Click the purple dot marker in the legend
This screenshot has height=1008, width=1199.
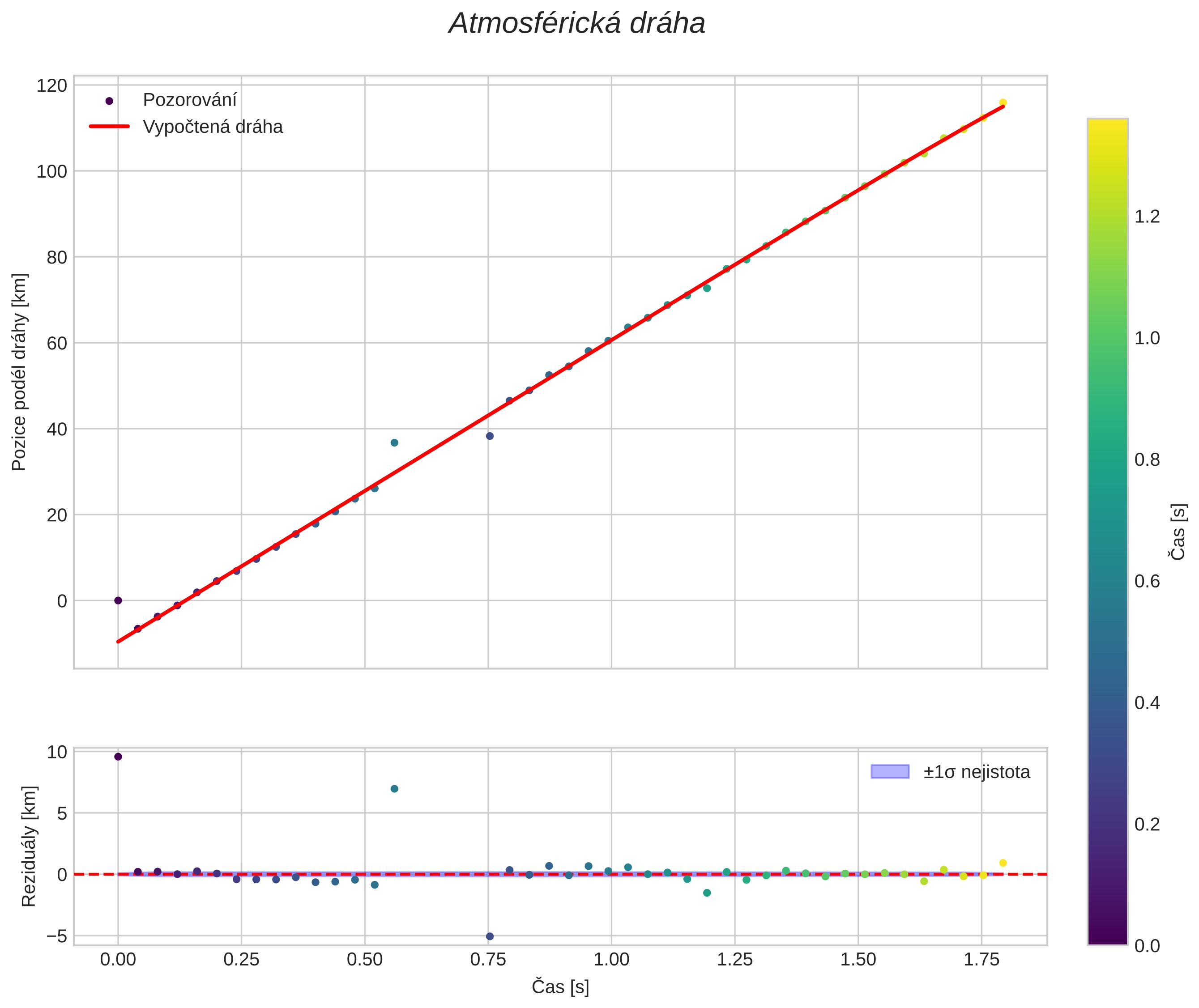(x=109, y=101)
